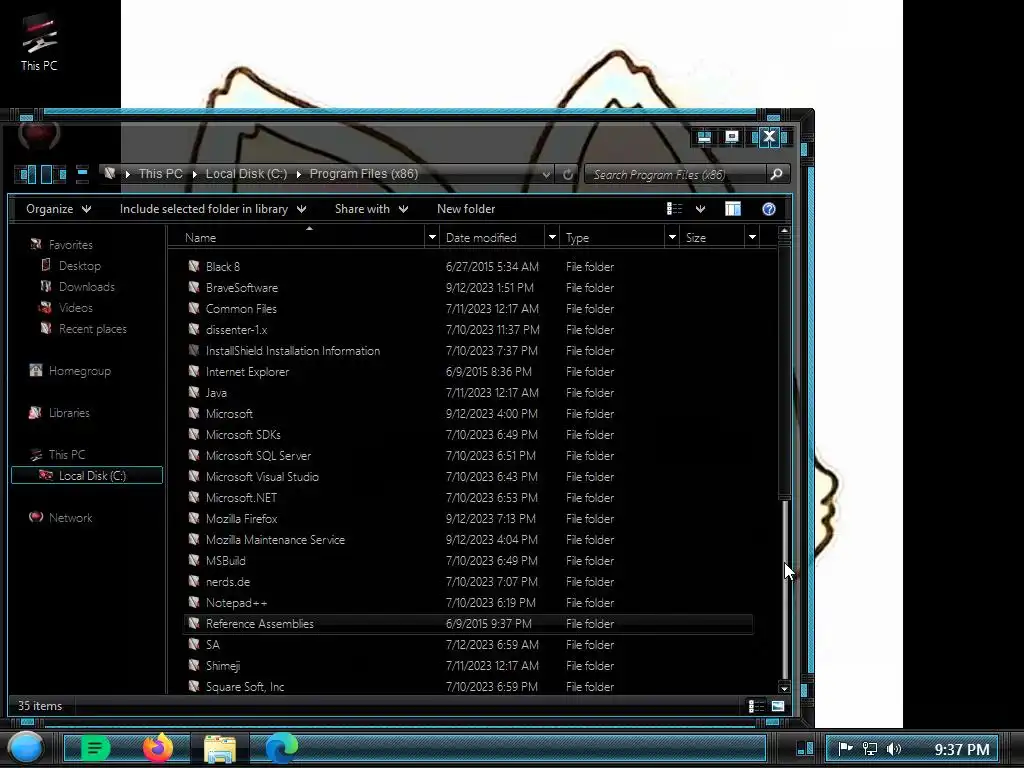Viewport: 1024px width, 768px height.
Task: Click the volume speaker tray icon
Action: [894, 749]
